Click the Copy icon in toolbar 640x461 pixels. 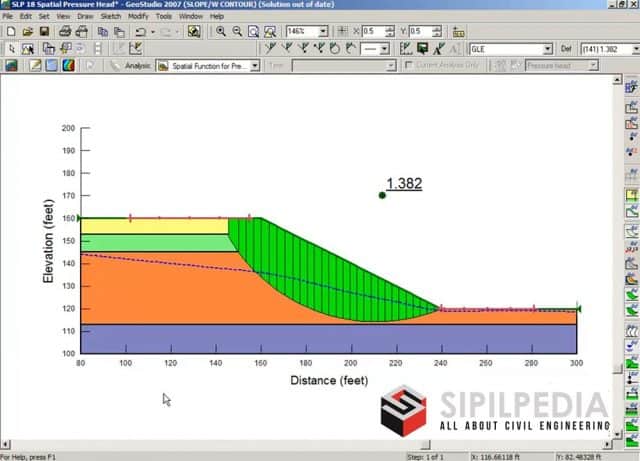tap(103, 32)
